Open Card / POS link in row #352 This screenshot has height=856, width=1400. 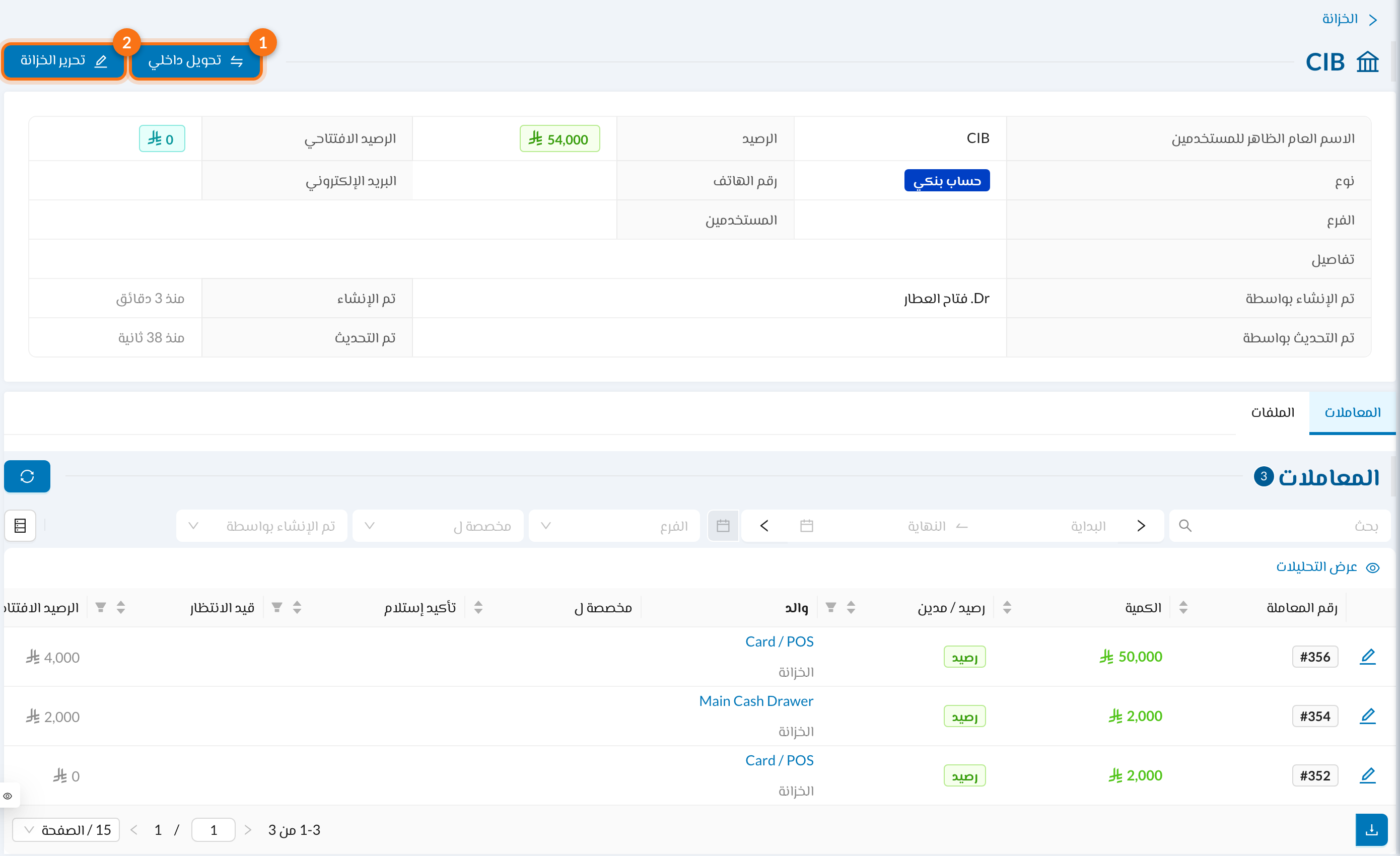pos(779,760)
